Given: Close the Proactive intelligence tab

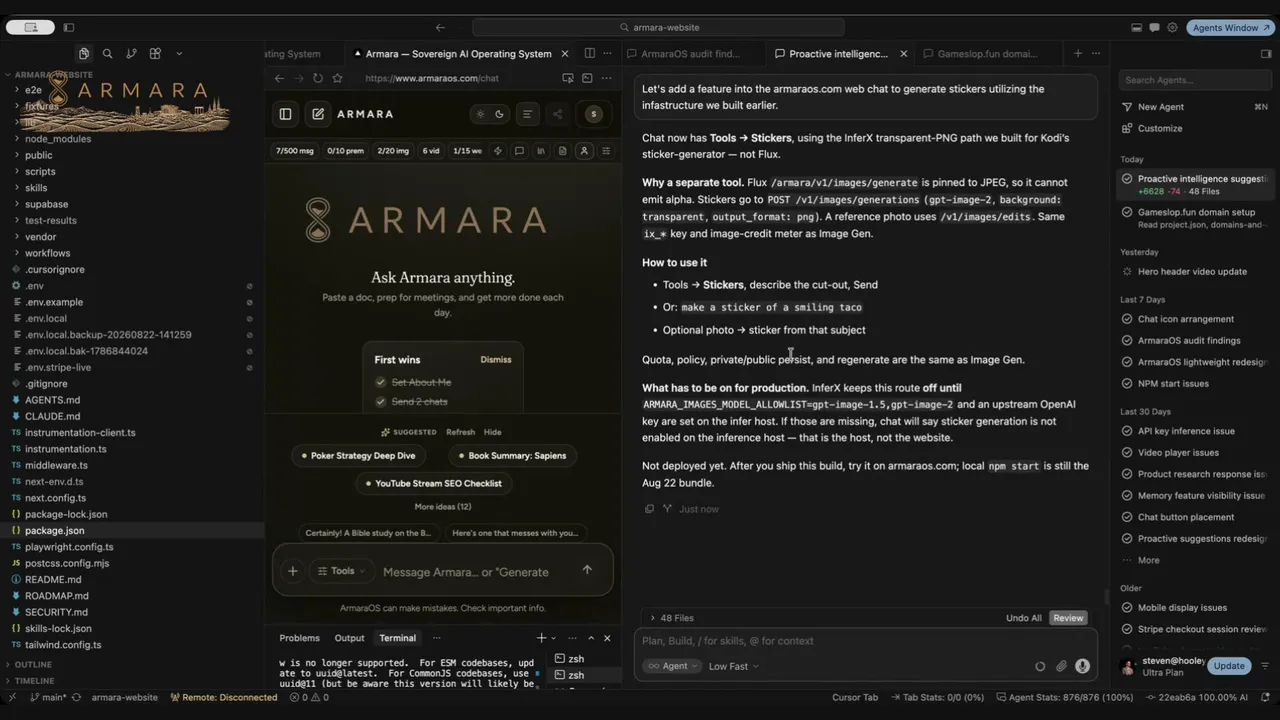Looking at the screenshot, I should tap(904, 54).
